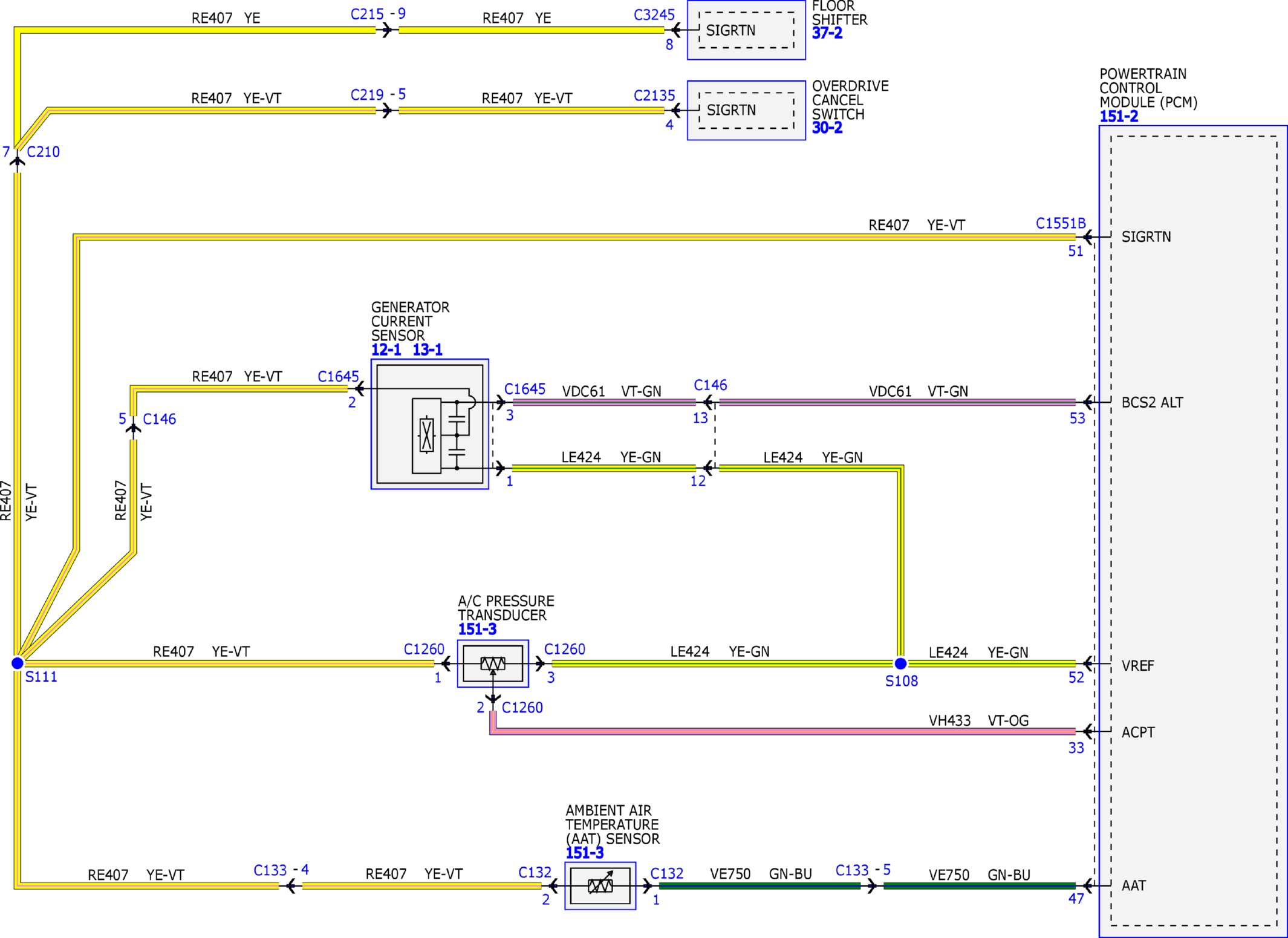Click connector label C3245

pyautogui.click(x=654, y=15)
